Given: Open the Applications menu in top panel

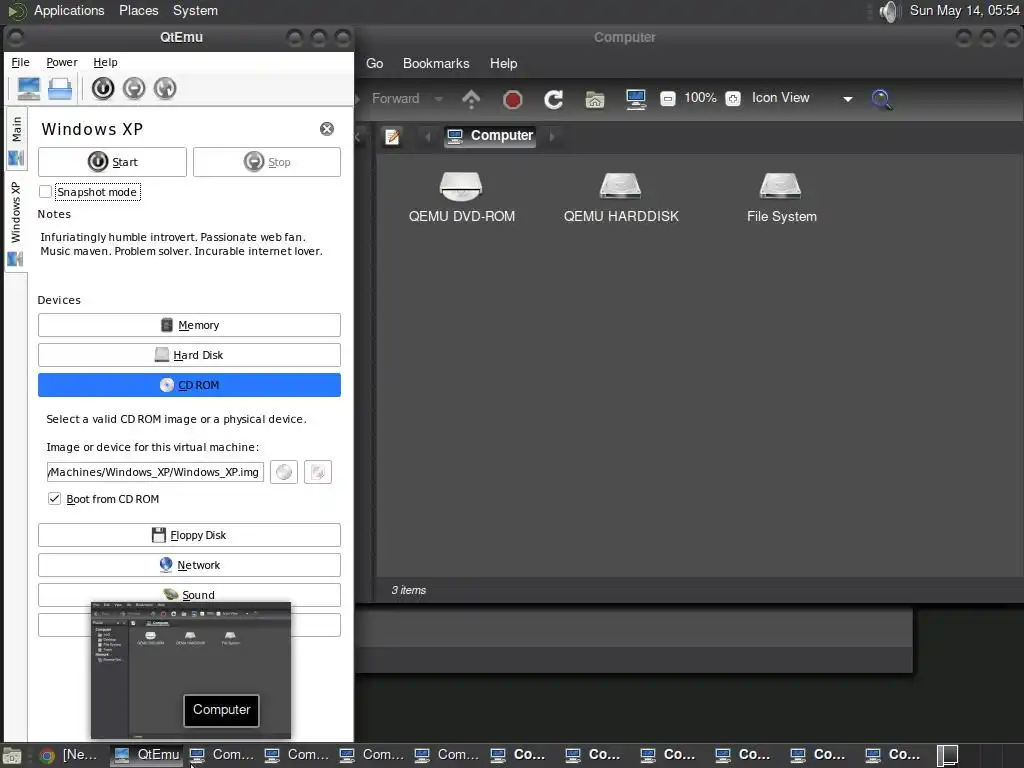Looking at the screenshot, I should (x=69, y=10).
